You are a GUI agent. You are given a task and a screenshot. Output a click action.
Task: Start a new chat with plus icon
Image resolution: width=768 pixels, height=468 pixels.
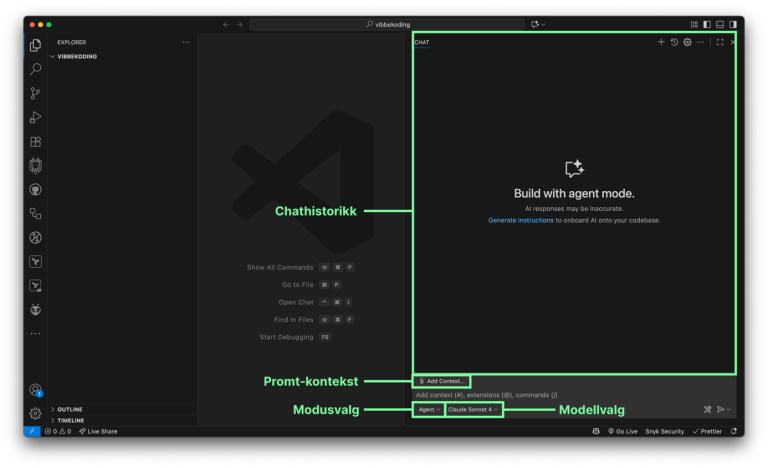(661, 42)
